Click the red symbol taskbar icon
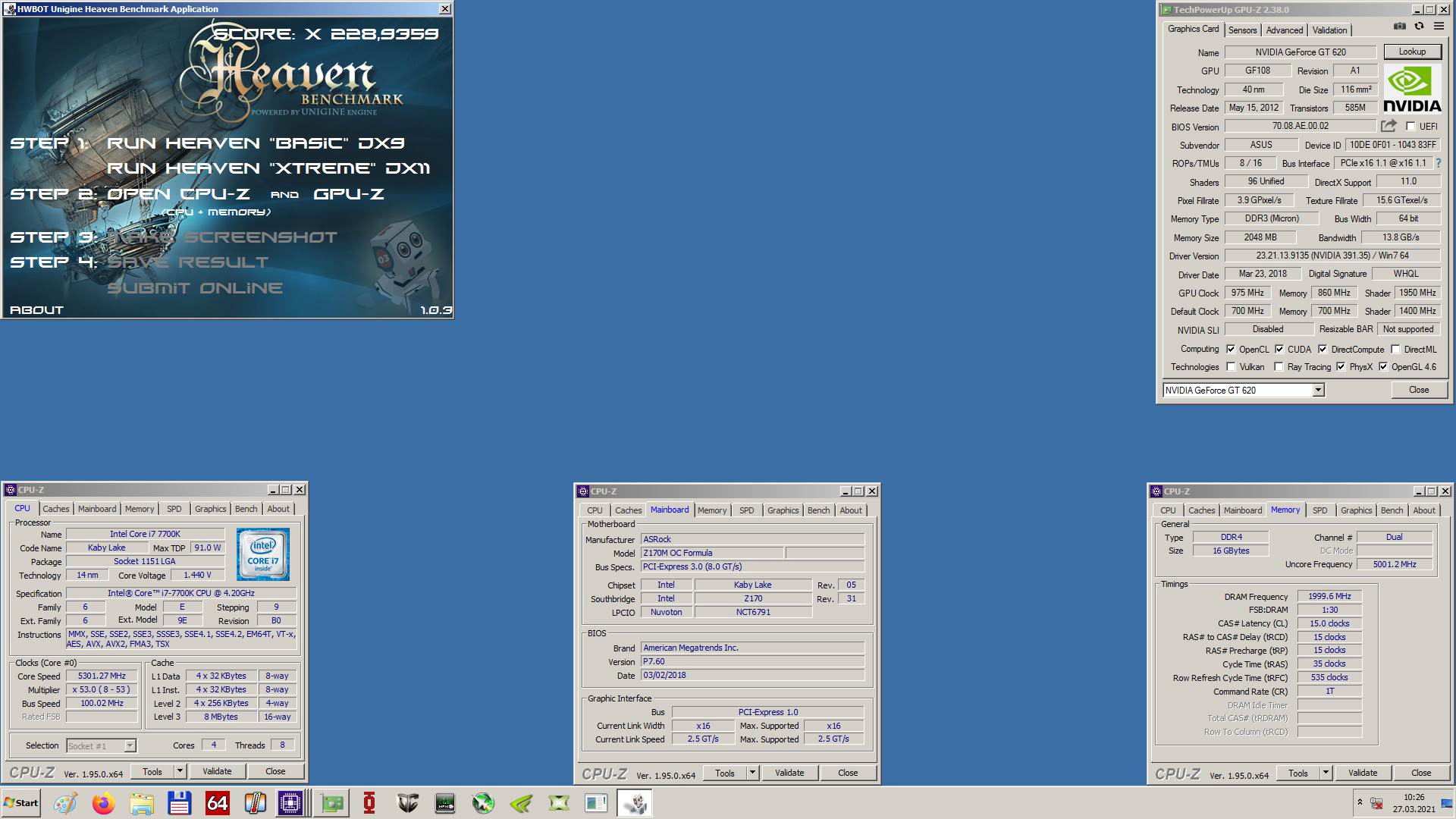The width and height of the screenshot is (1456, 819). [369, 803]
